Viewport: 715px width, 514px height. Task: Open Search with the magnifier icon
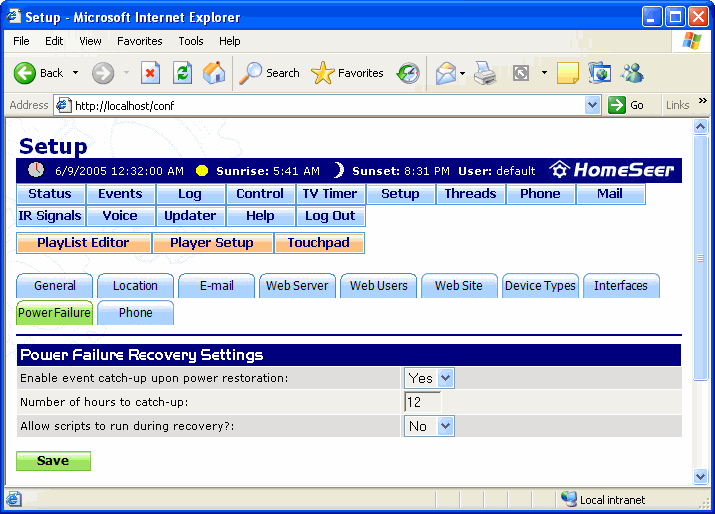point(250,73)
